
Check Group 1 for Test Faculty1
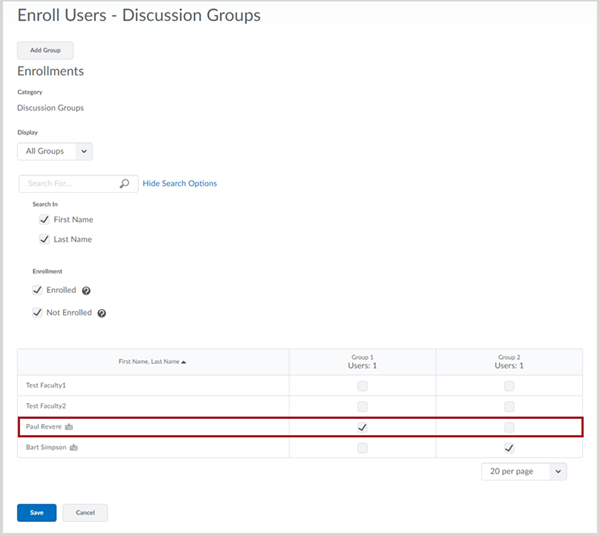coord(362,386)
